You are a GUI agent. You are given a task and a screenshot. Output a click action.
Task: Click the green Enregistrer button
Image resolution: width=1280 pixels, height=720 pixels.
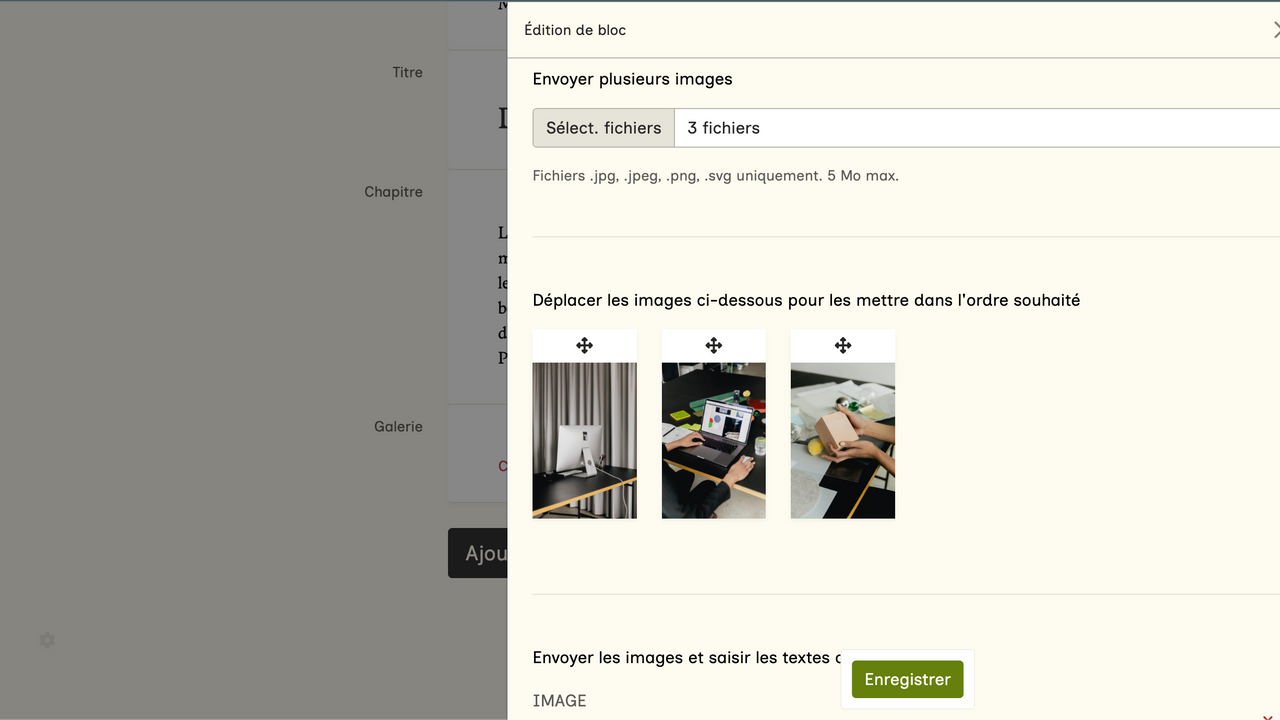tap(907, 679)
